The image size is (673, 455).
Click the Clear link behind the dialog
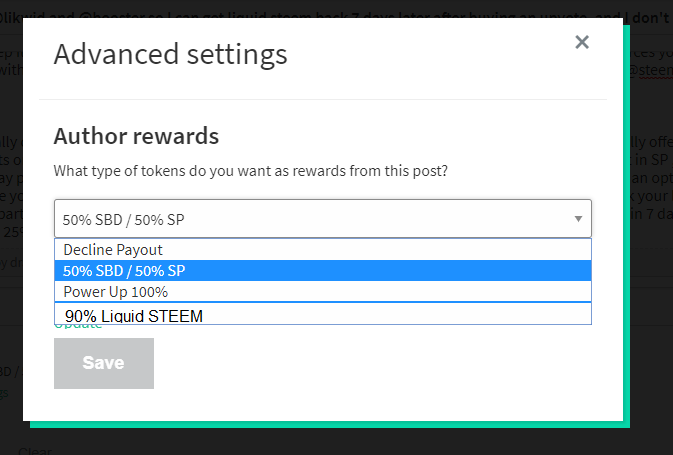[x=35, y=451]
